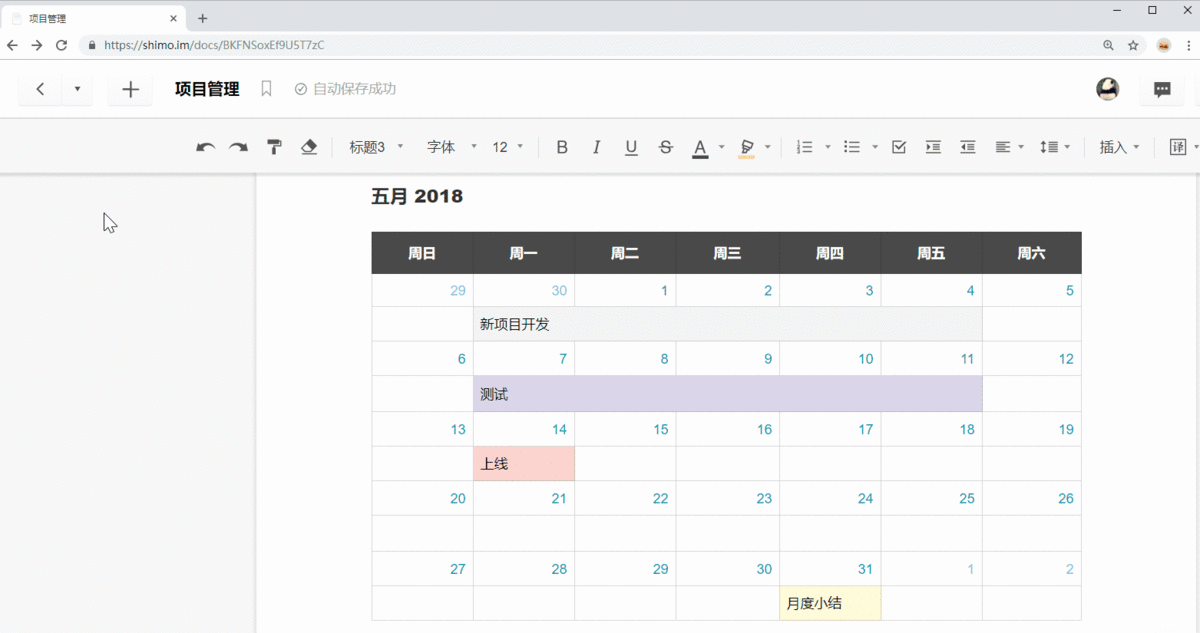
Task: Insert a checkbox task list
Action: (x=899, y=147)
